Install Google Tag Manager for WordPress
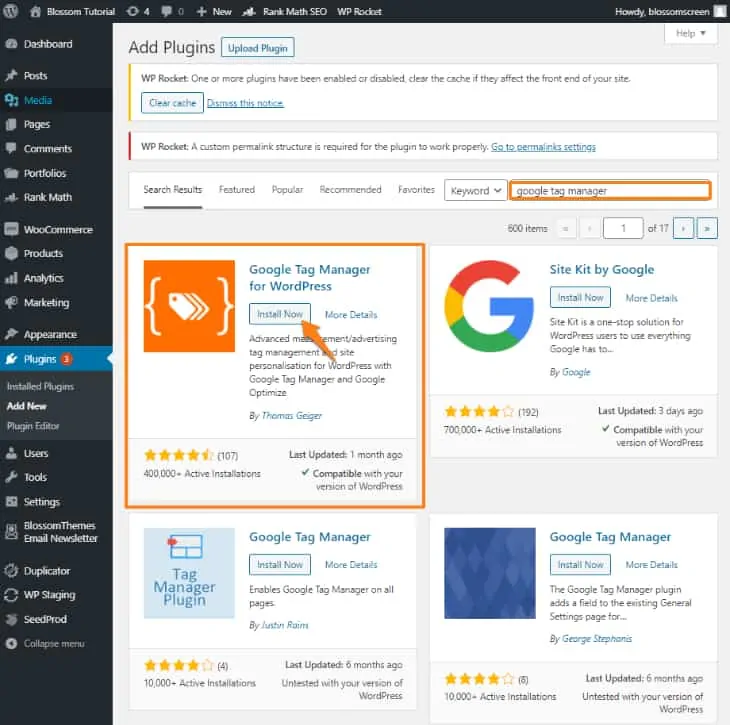 point(280,315)
